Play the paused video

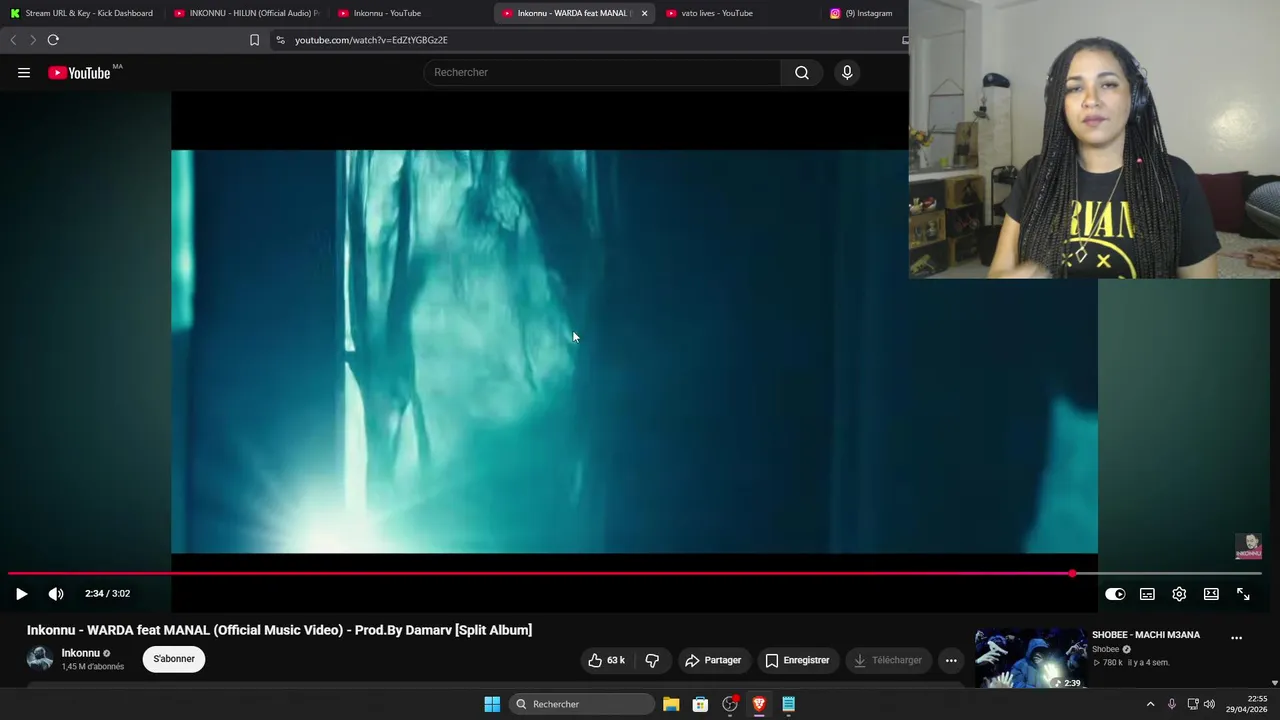coord(21,594)
